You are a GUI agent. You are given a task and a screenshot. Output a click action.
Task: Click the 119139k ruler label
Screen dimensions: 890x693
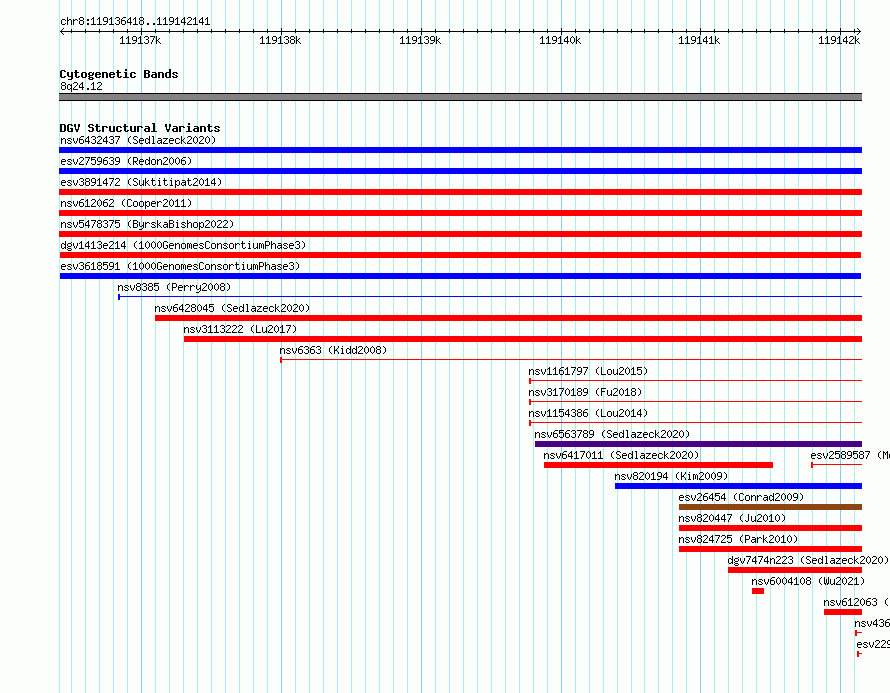tap(420, 40)
